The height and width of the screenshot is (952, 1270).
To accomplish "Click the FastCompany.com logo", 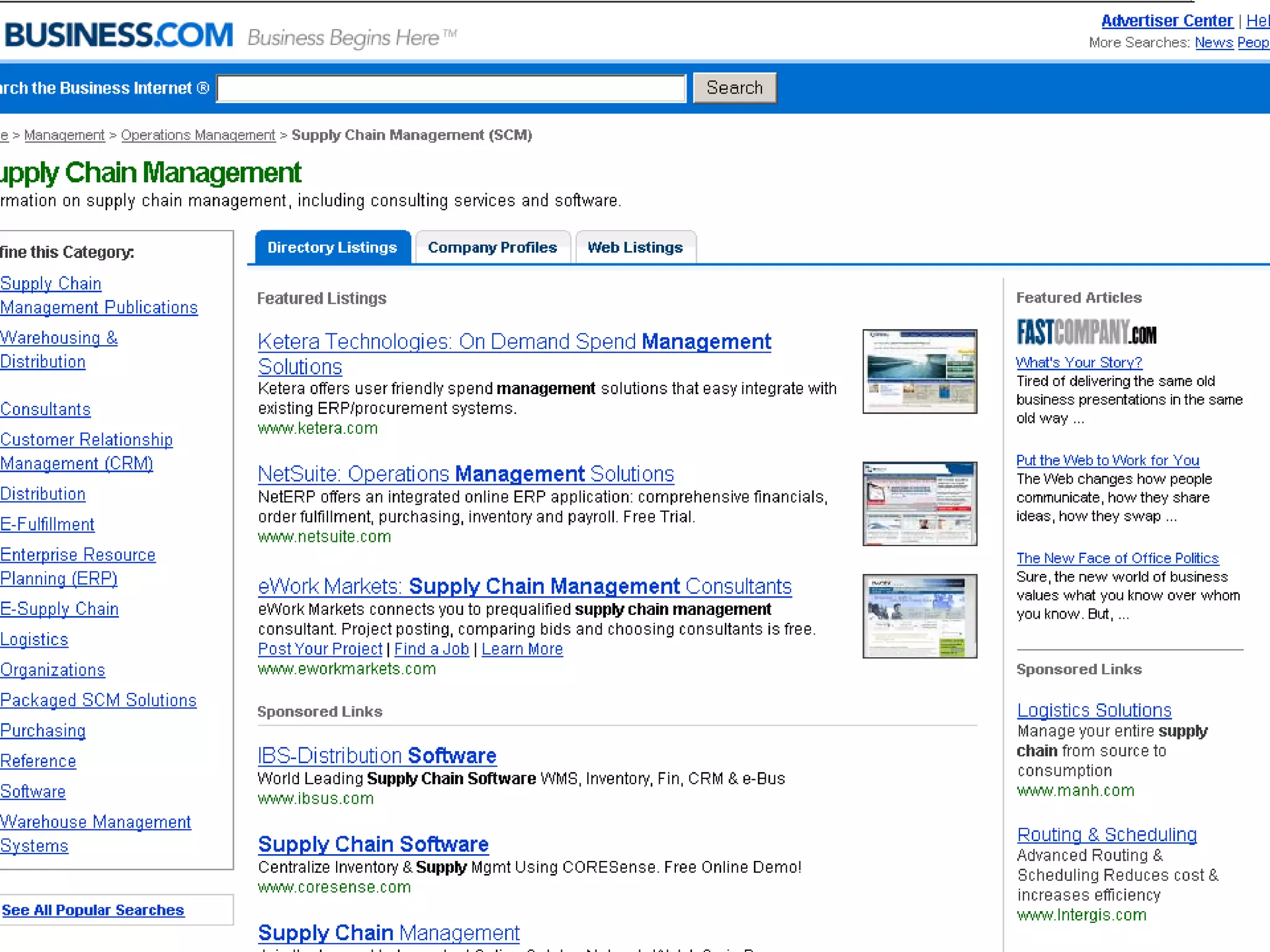I will [x=1086, y=332].
